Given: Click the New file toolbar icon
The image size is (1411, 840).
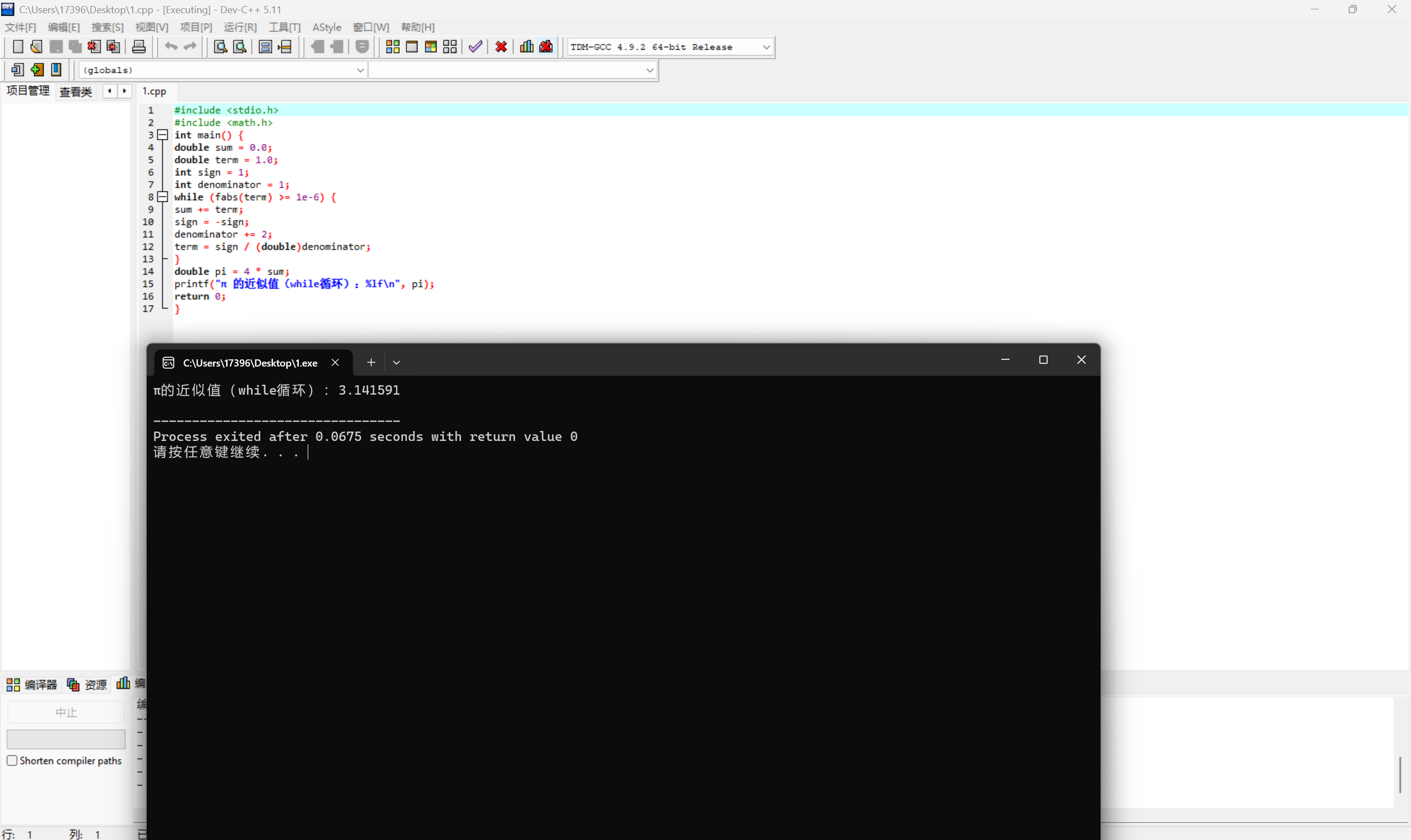Looking at the screenshot, I should pyautogui.click(x=18, y=47).
